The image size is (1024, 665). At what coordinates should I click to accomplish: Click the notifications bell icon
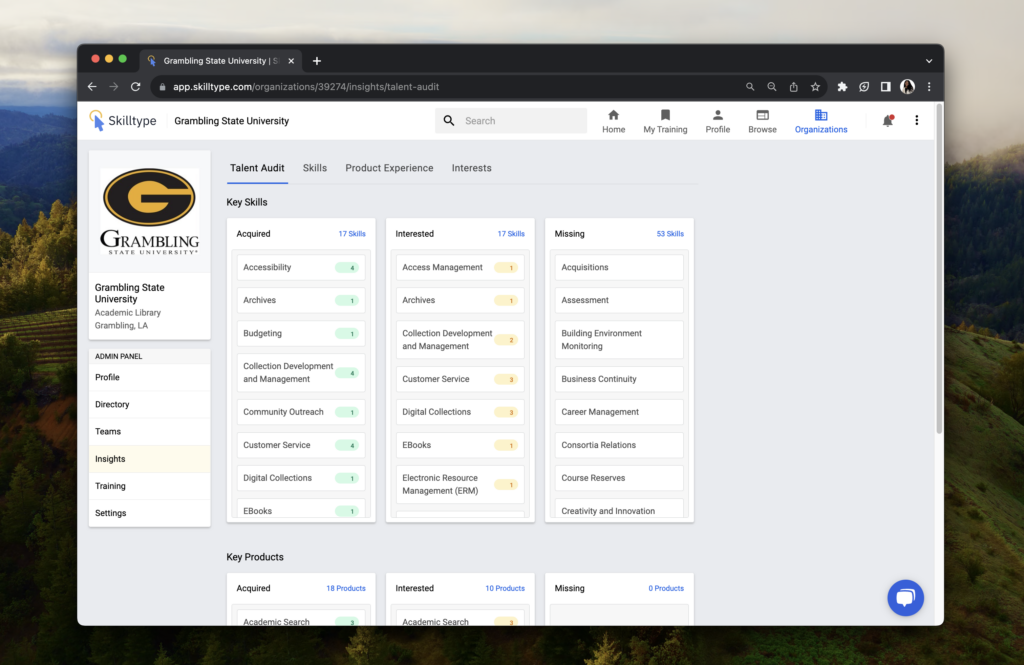[887, 120]
